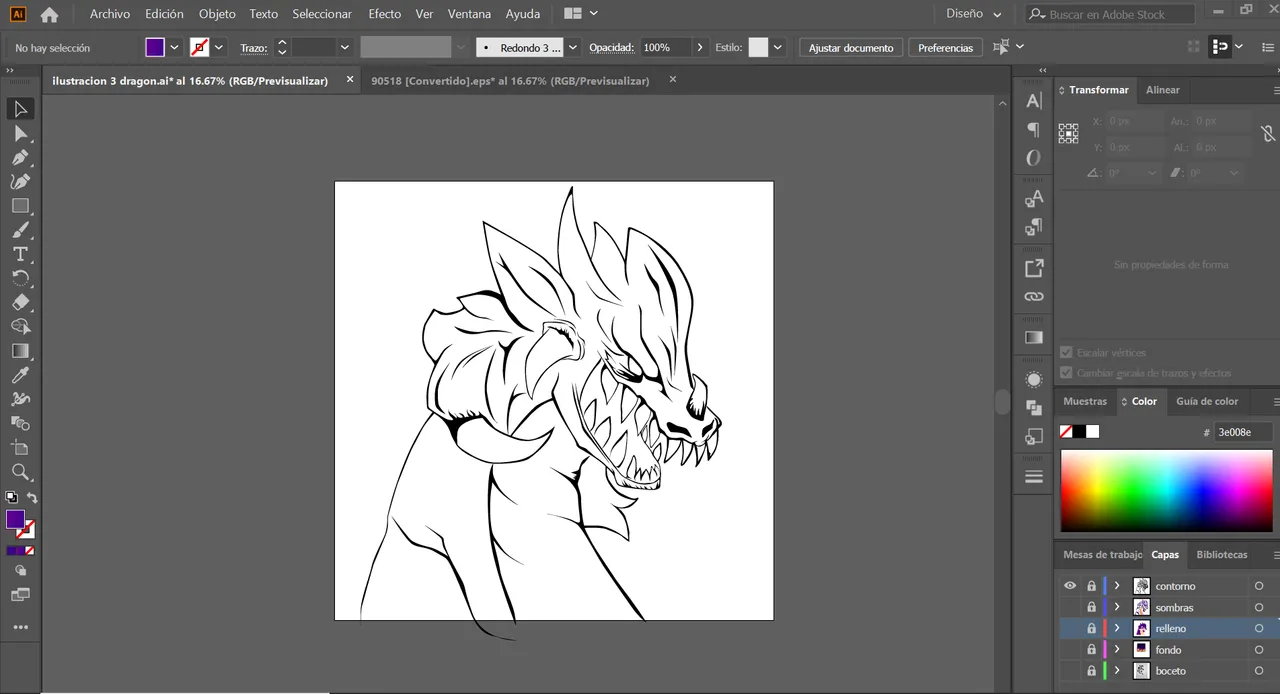The width and height of the screenshot is (1280, 694).
Task: Select the Eyedropper tool
Action: [x=20, y=375]
